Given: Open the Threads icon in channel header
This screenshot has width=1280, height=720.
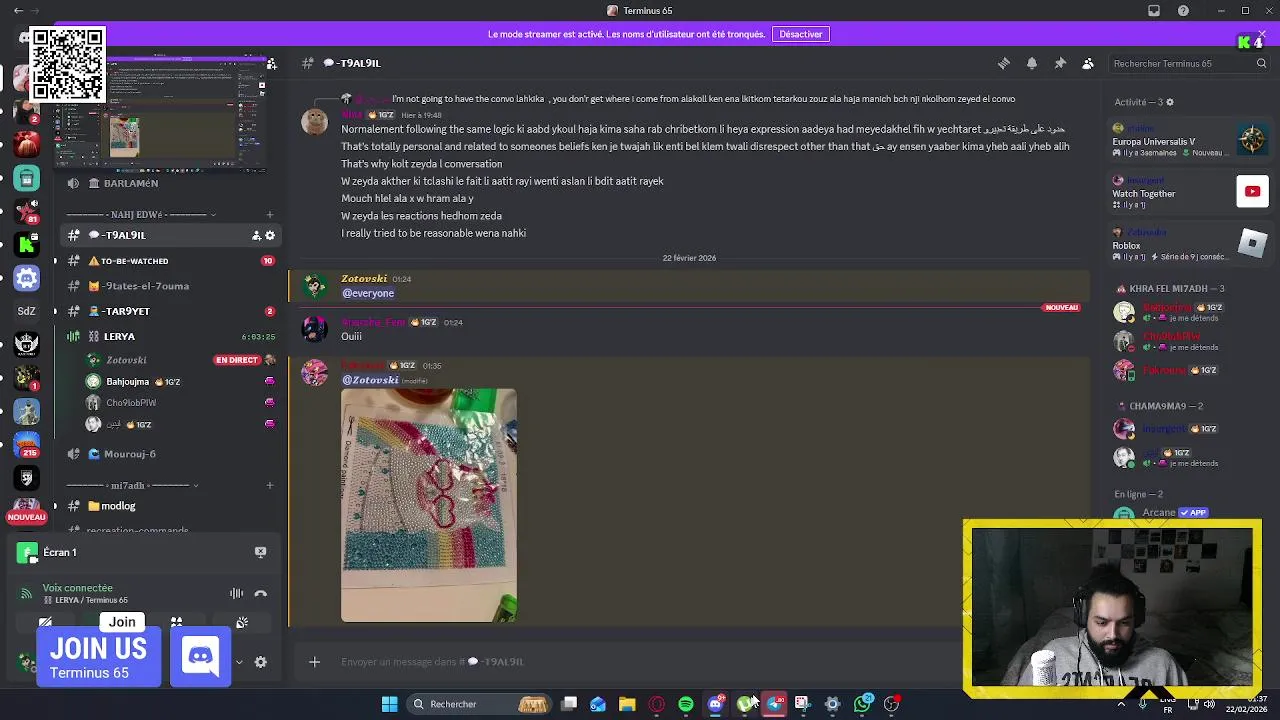Looking at the screenshot, I should coord(1003,63).
